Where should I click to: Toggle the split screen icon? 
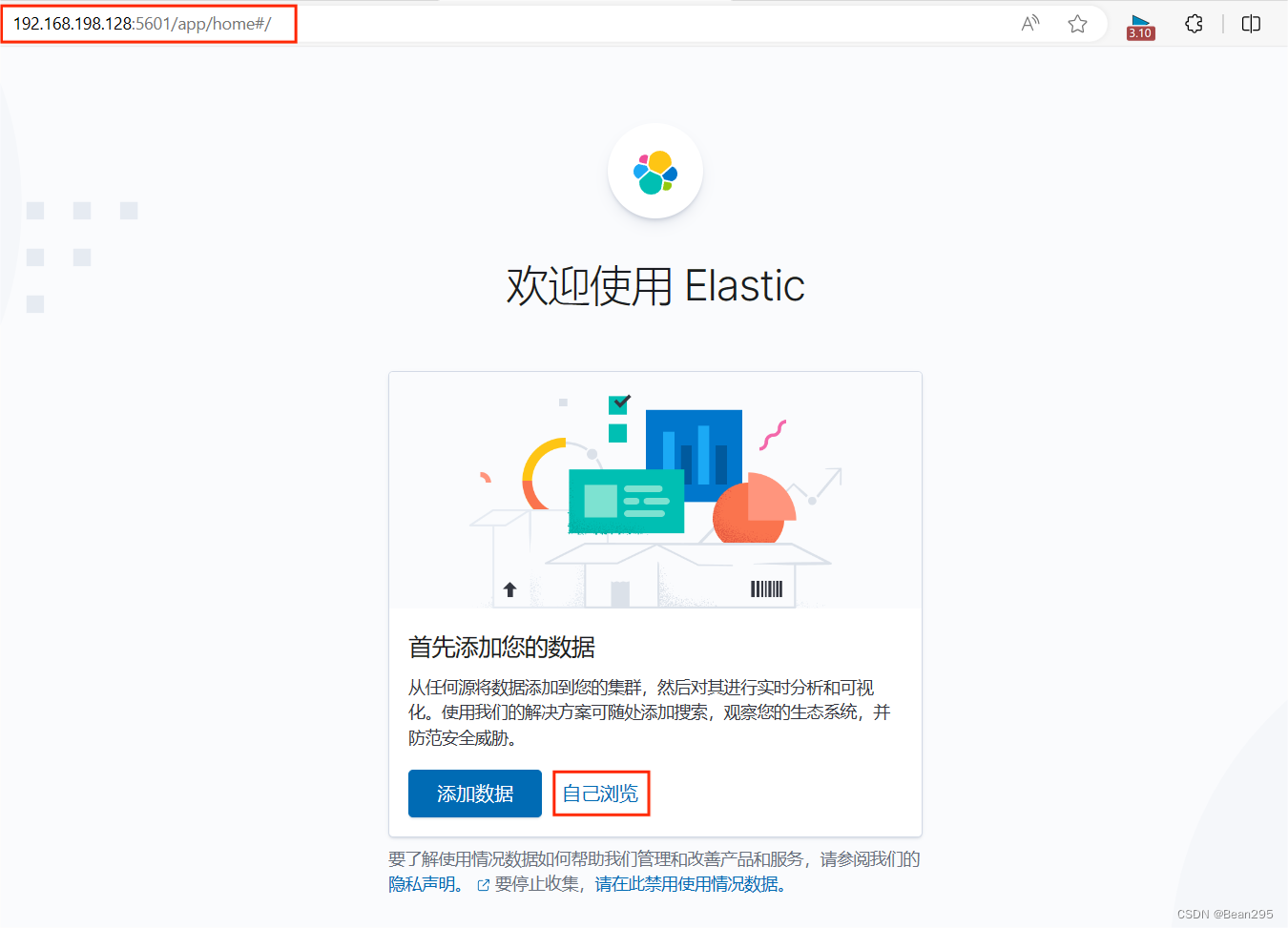(1251, 24)
